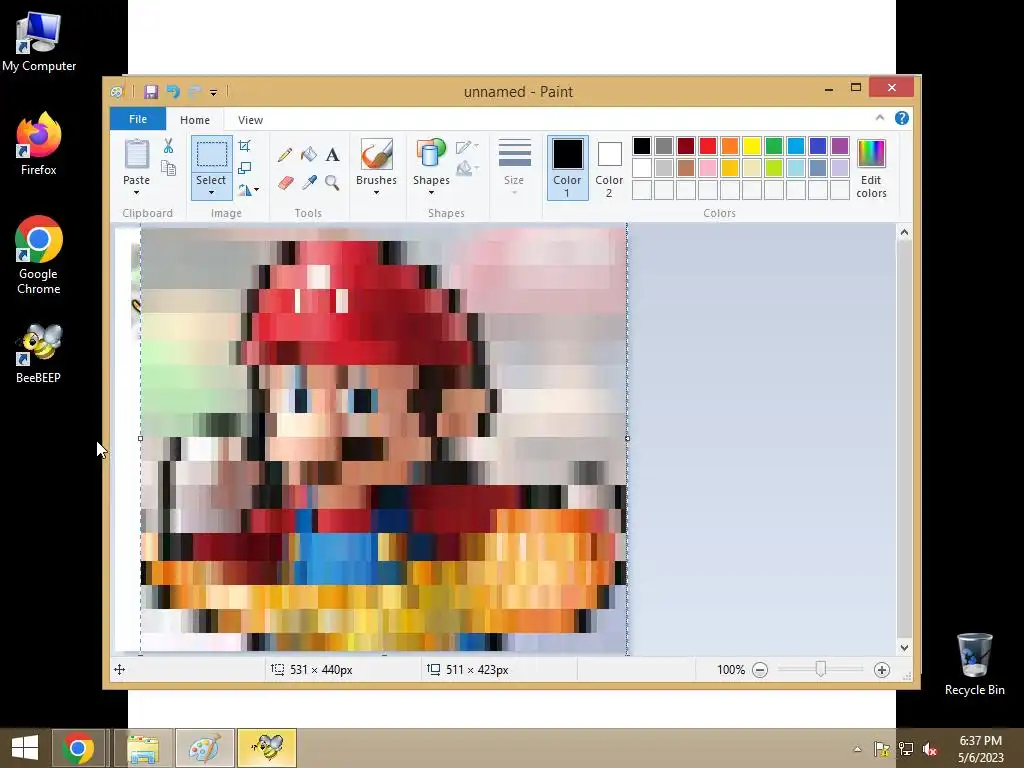Viewport: 1024px width, 768px height.
Task: Click the Save icon in quick access toolbar
Action: [x=151, y=91]
